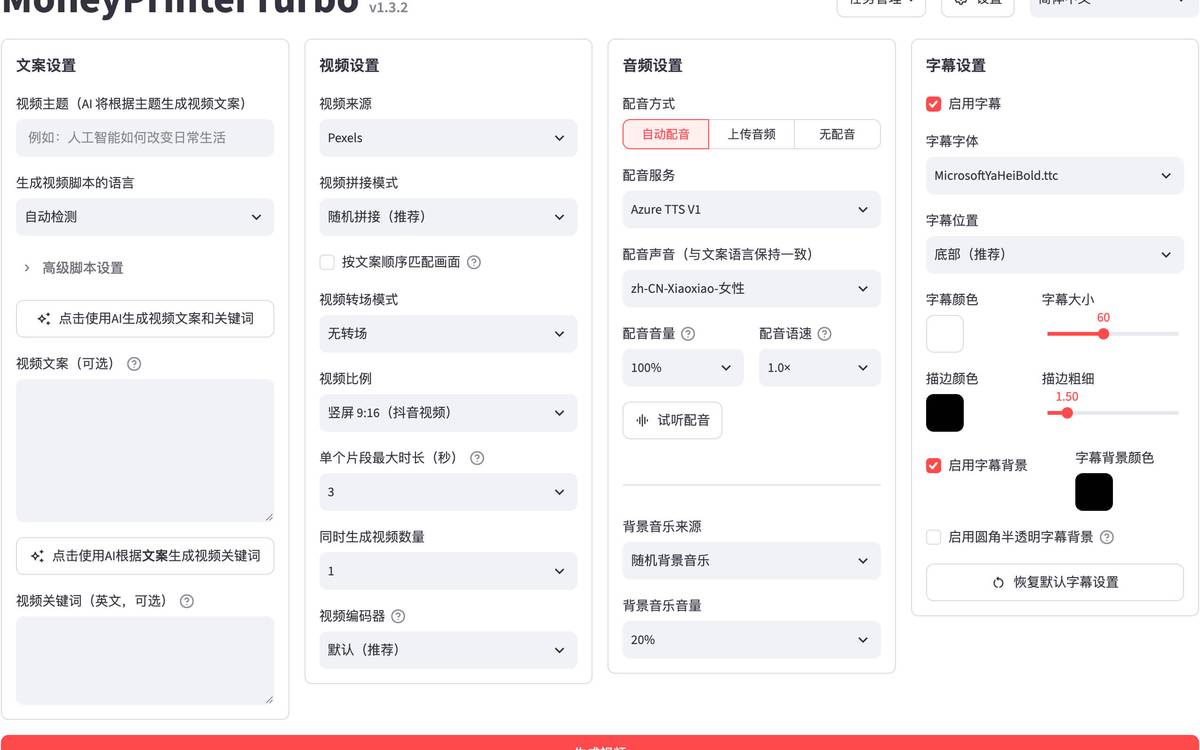Uncheck 启用字幕背景

[934, 465]
